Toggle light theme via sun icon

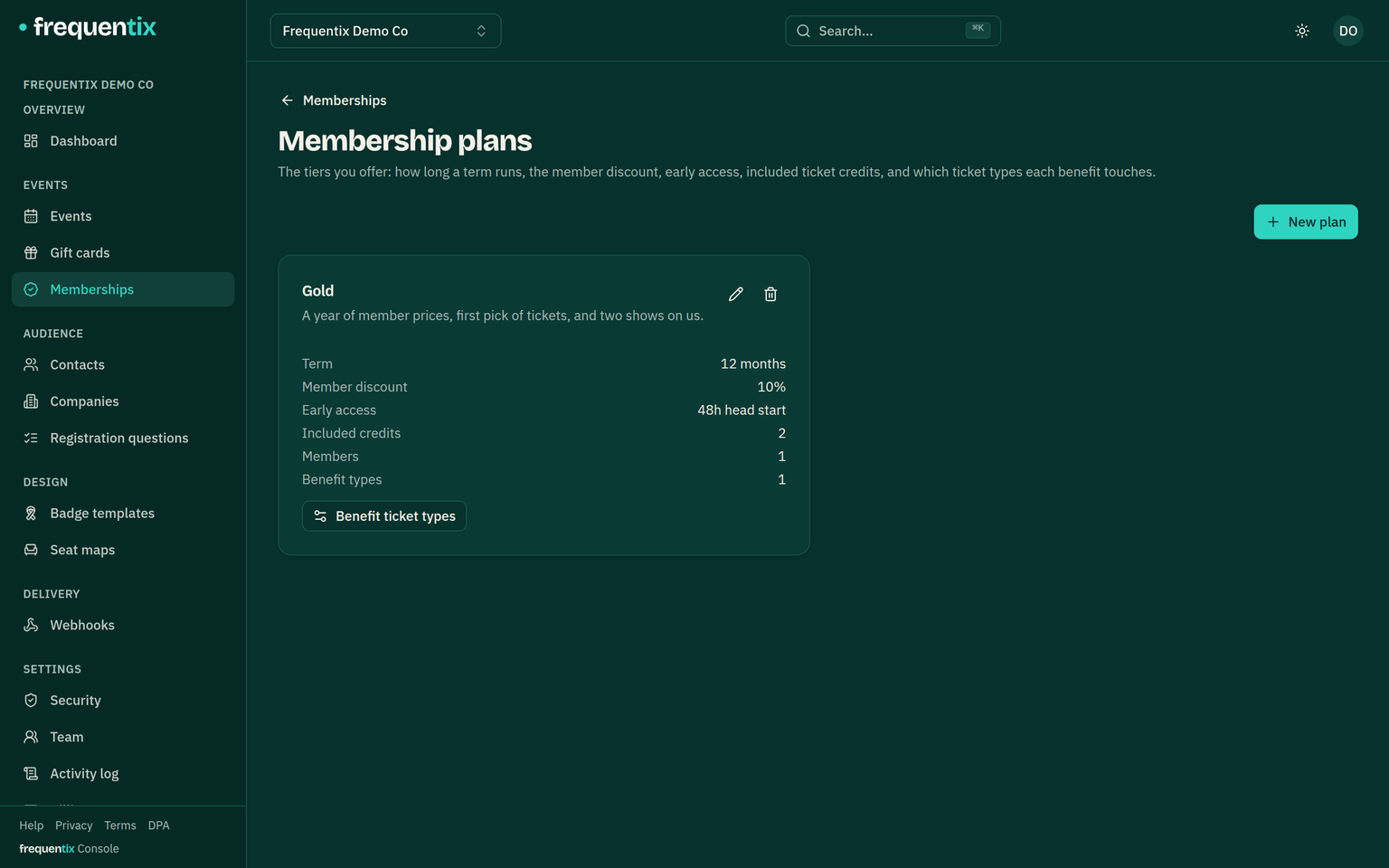1302,31
